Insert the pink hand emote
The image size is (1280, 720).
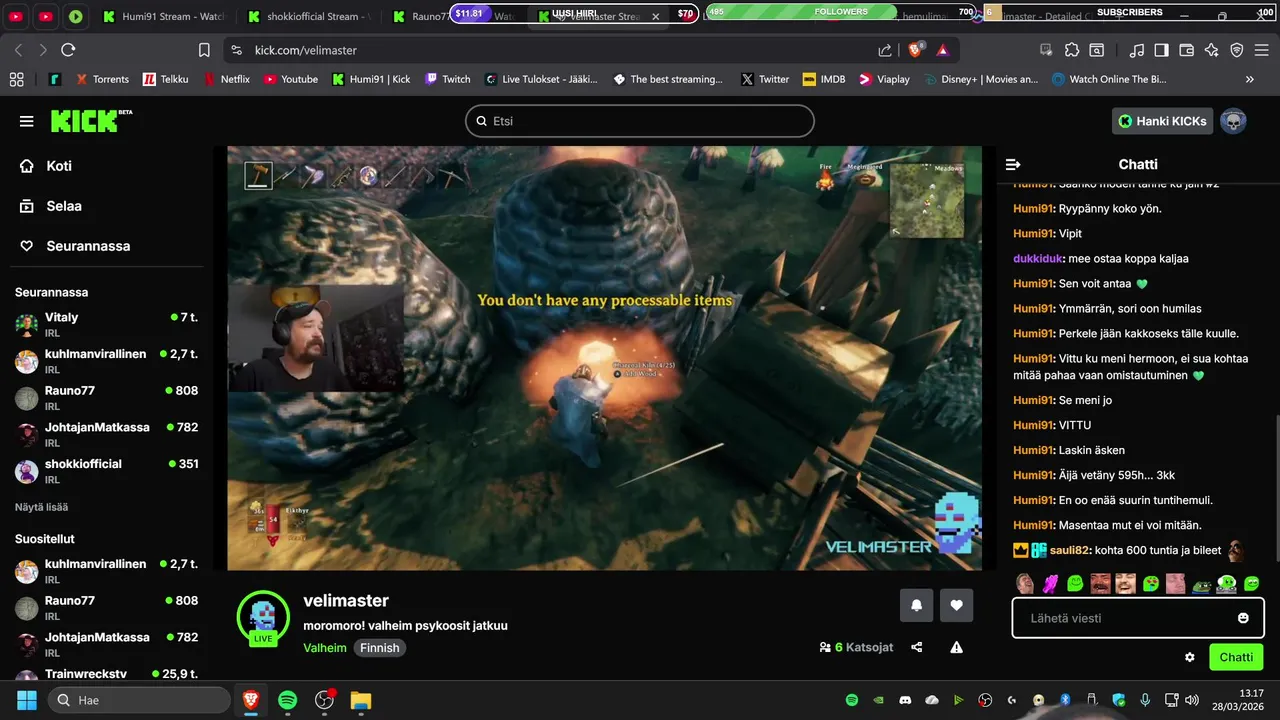coord(1050,583)
